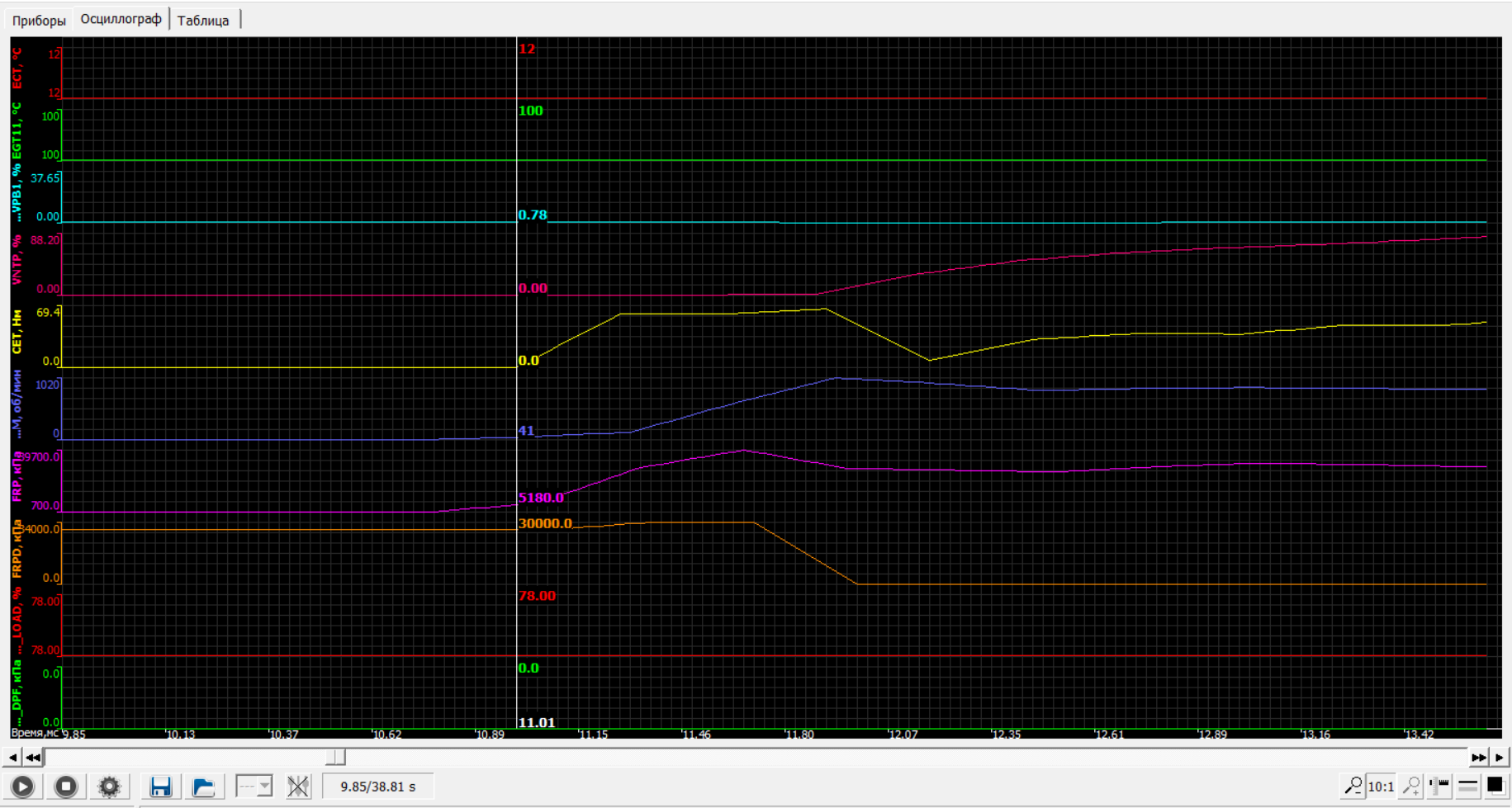The image size is (1512, 808).
Task: Zoom in with the plus magnifier icon
Action: (x=1411, y=787)
